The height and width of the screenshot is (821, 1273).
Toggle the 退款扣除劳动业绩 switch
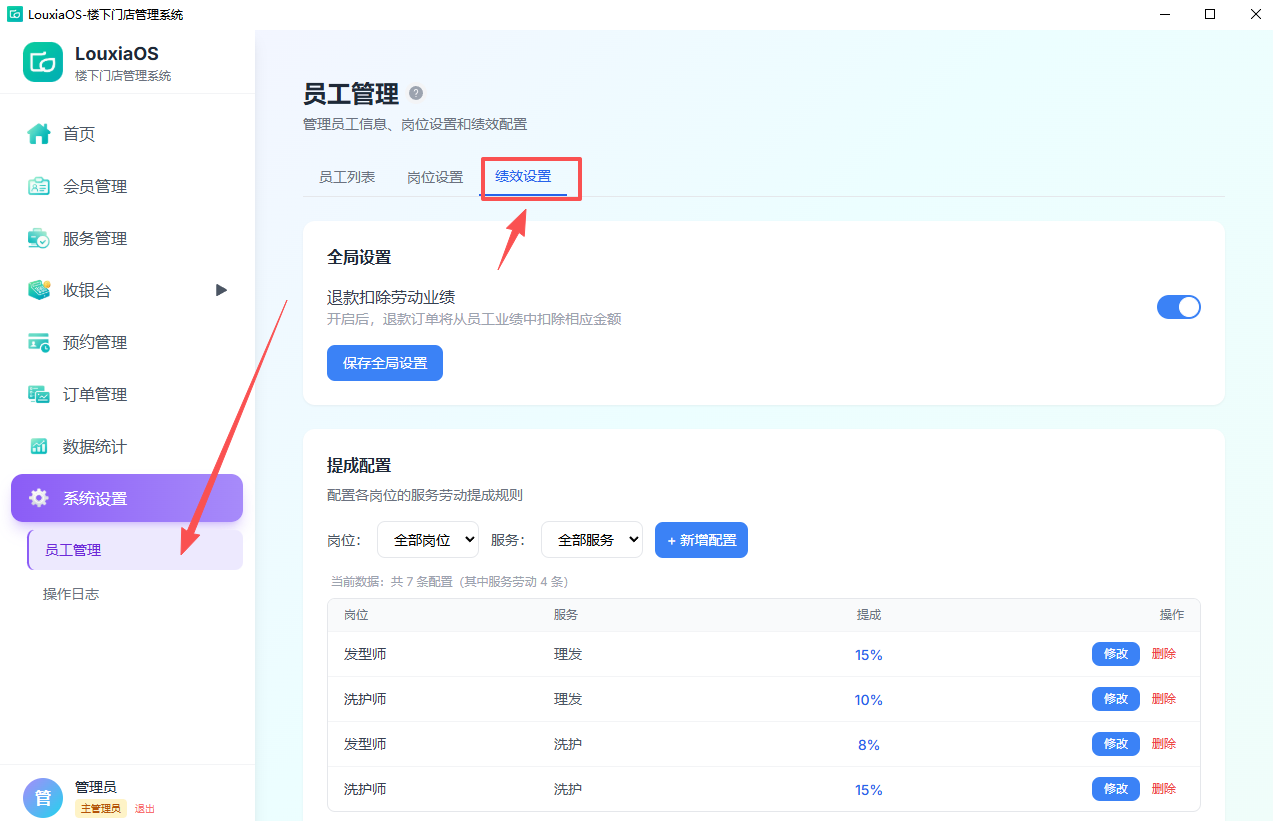point(1178,307)
